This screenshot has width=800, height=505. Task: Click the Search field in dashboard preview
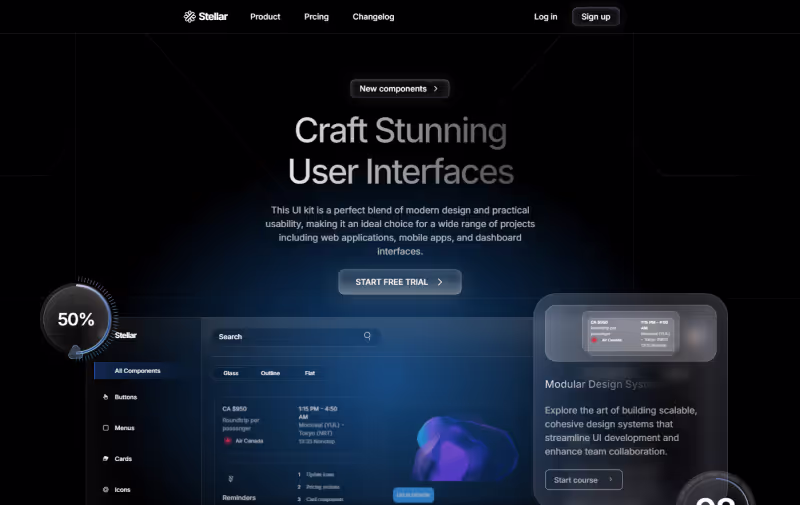295,337
